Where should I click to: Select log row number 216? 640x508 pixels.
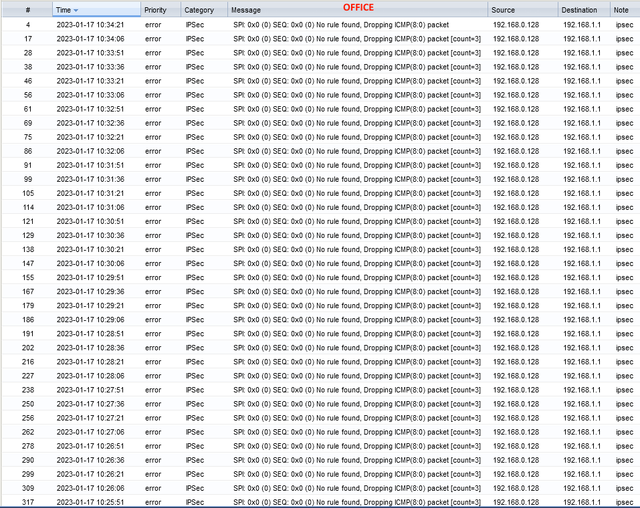(x=28, y=362)
